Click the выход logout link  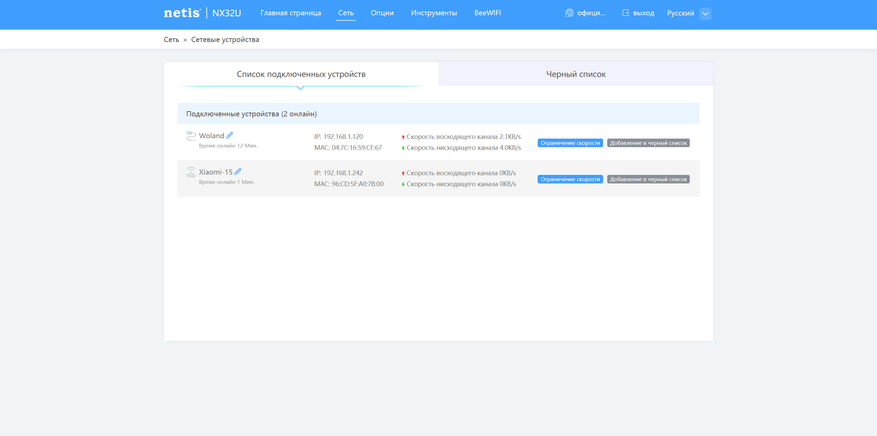click(x=643, y=13)
